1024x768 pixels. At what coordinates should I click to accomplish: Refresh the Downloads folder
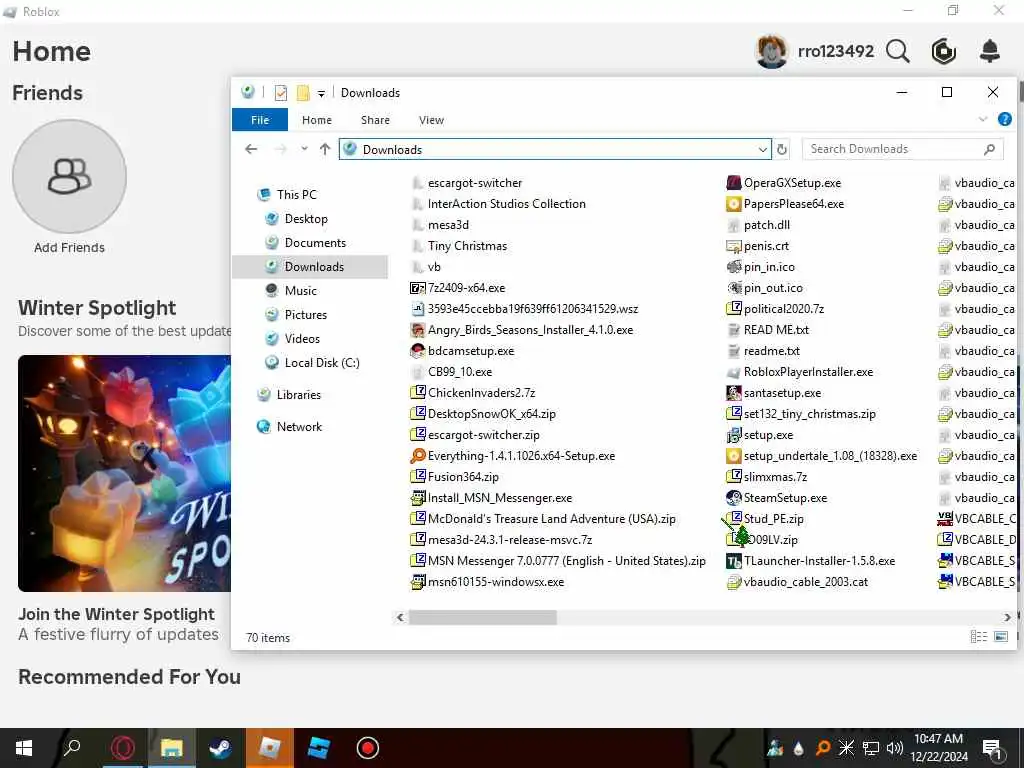coord(782,150)
